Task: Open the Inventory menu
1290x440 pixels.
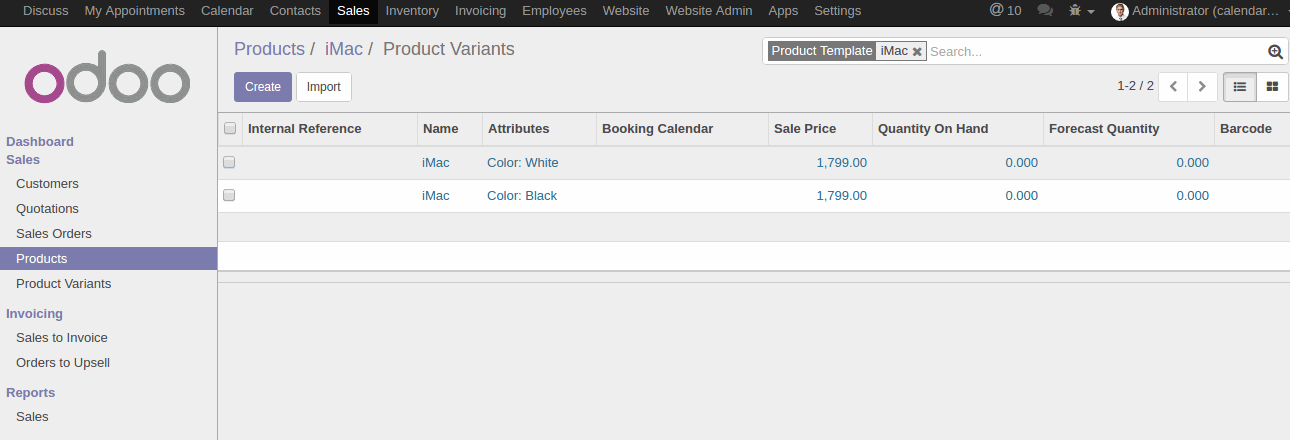Action: 412,11
